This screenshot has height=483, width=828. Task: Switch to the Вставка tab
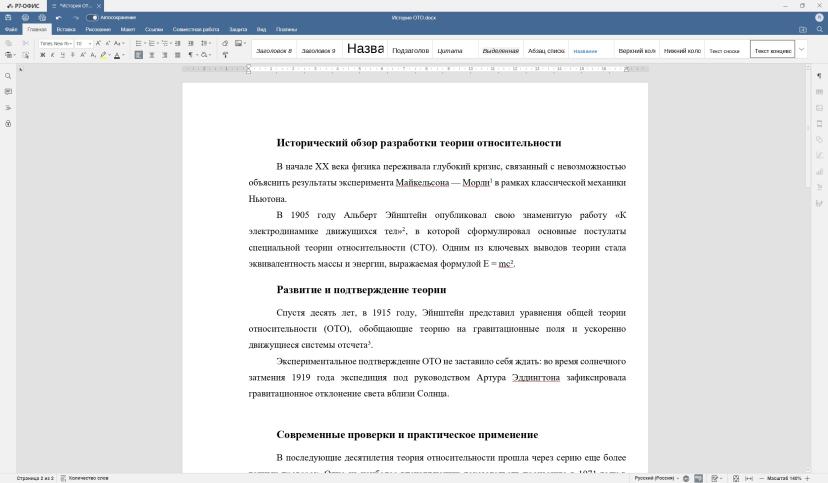click(66, 30)
